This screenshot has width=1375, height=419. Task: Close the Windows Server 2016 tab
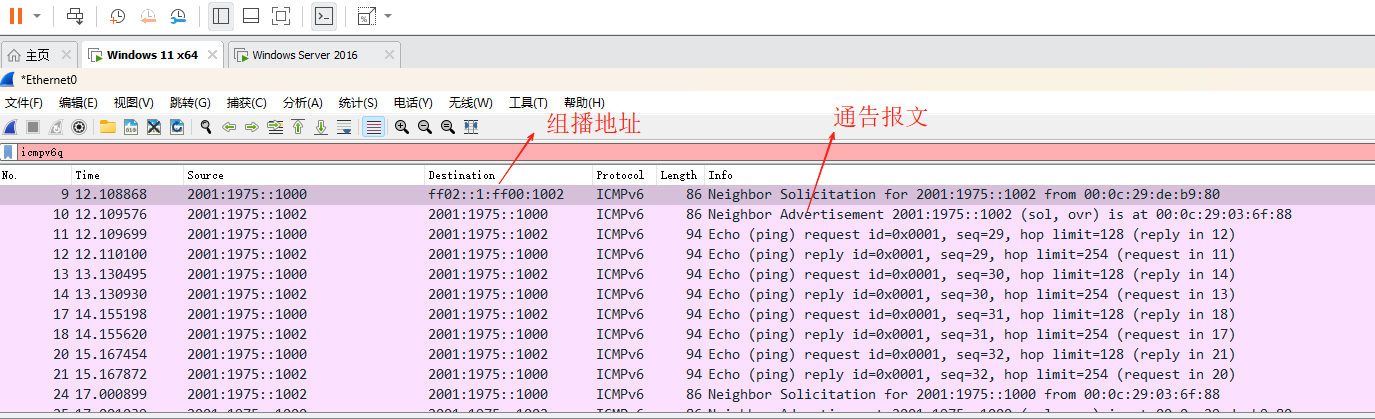coord(390,55)
